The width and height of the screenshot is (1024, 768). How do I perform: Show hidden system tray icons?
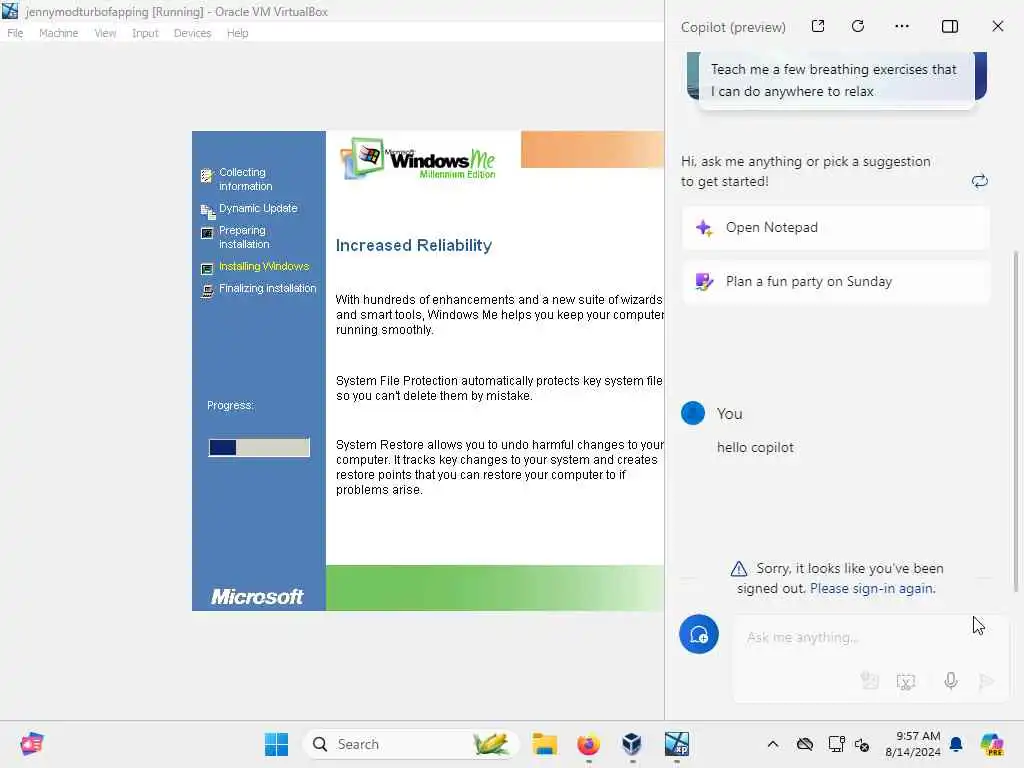(x=773, y=744)
